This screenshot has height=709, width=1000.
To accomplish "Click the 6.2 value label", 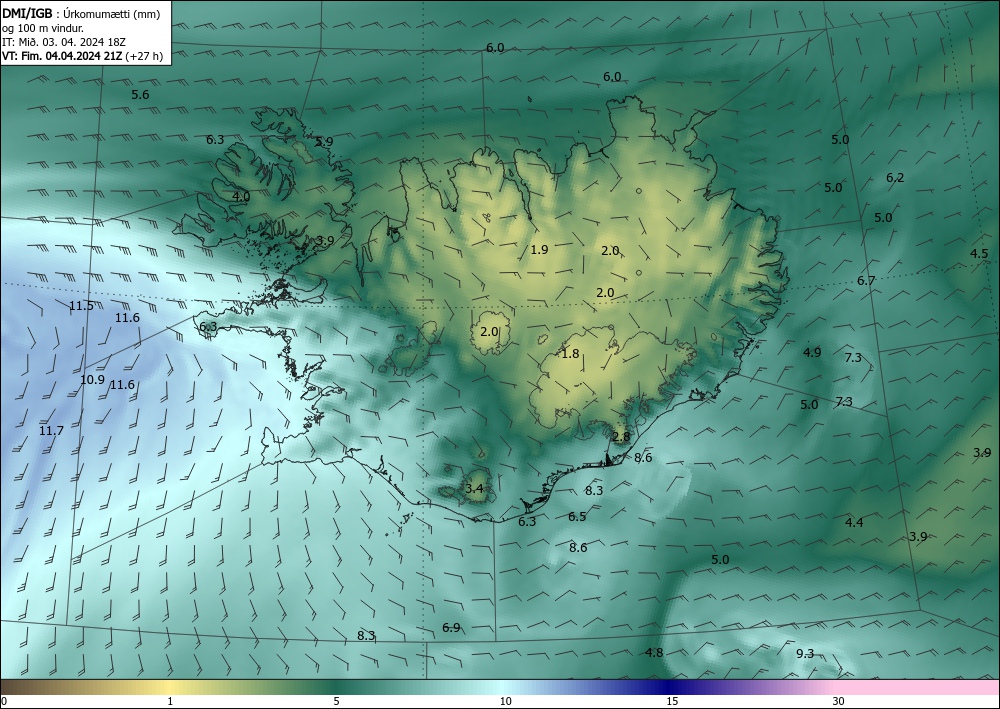I will 895,178.
